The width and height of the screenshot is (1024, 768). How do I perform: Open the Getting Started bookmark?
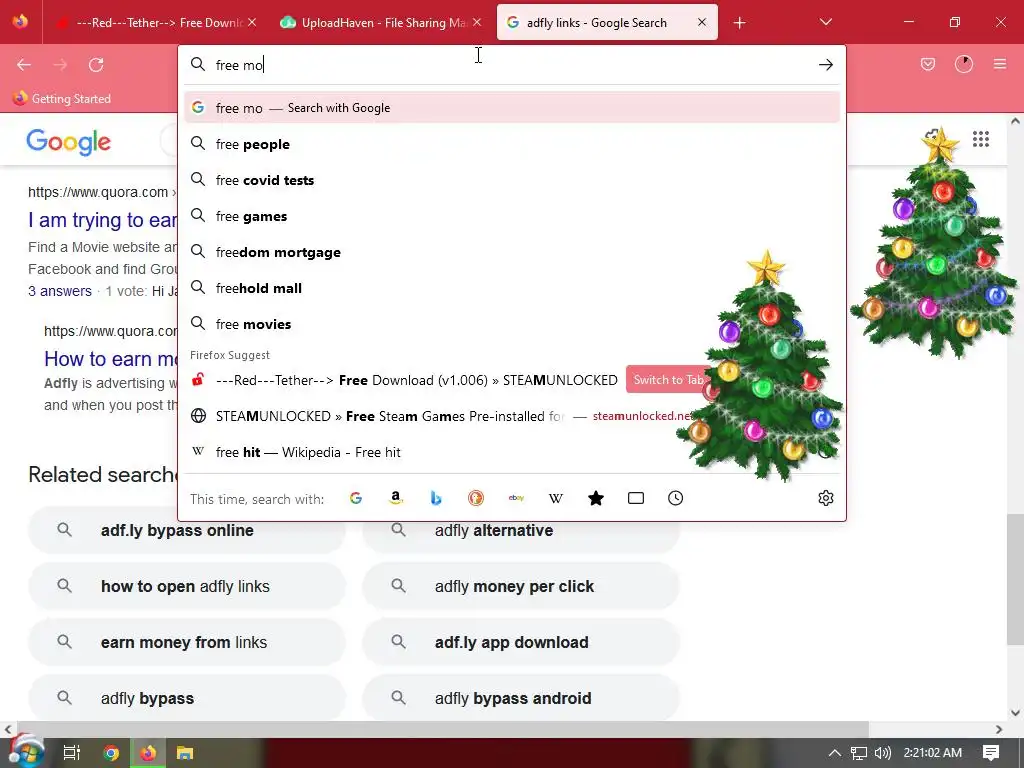(61, 99)
